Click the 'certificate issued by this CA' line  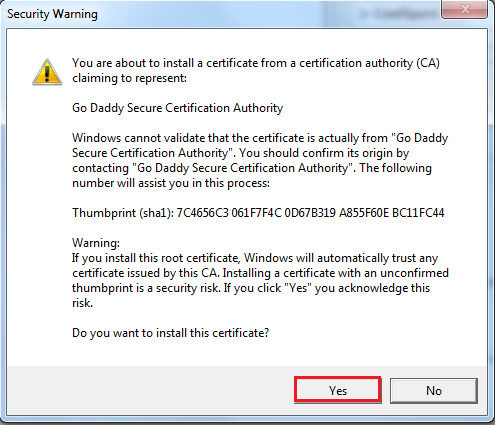pyautogui.click(x=260, y=273)
